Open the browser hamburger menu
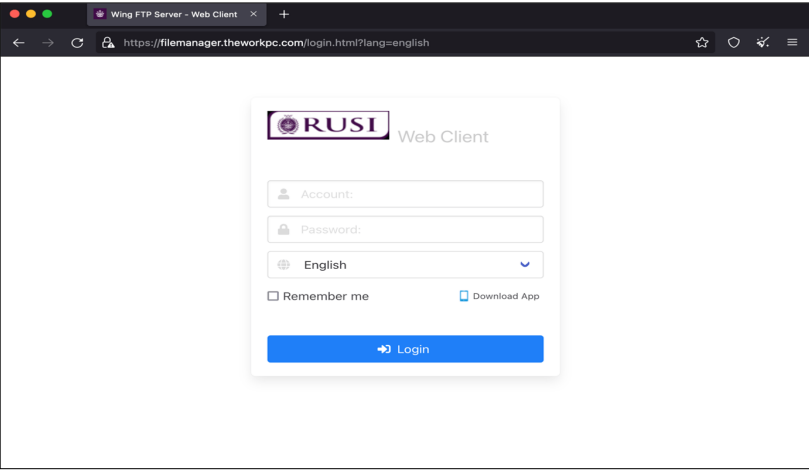The width and height of the screenshot is (809, 470). (x=792, y=43)
